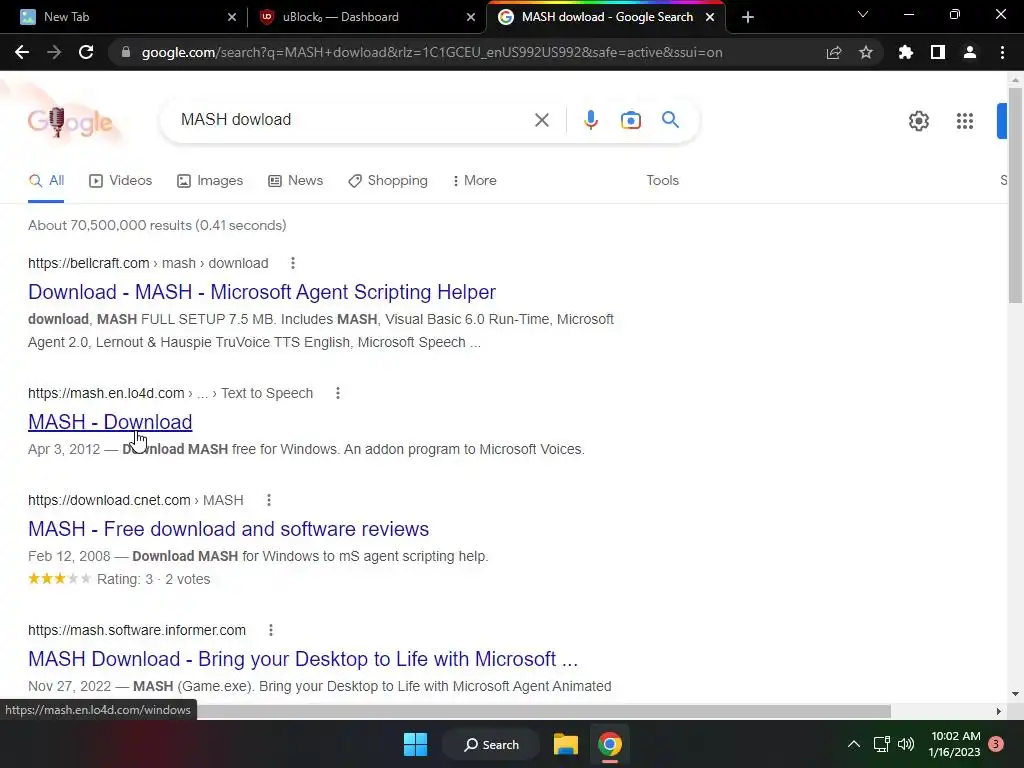Image resolution: width=1024 pixels, height=768 pixels.
Task: Open File Explorer from taskbar
Action: click(x=566, y=744)
